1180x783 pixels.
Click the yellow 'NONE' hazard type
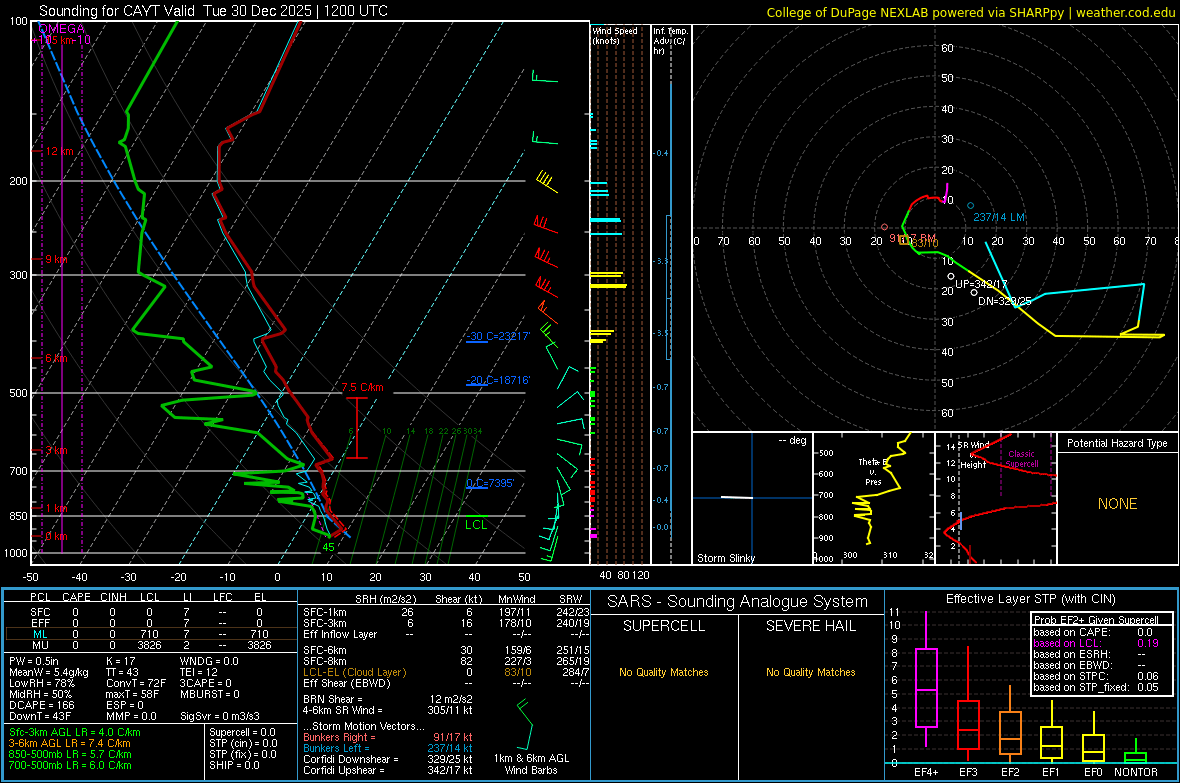pyautogui.click(x=1117, y=504)
